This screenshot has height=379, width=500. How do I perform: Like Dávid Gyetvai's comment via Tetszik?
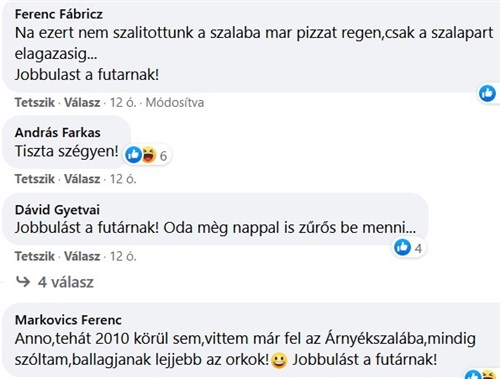pyautogui.click(x=35, y=256)
